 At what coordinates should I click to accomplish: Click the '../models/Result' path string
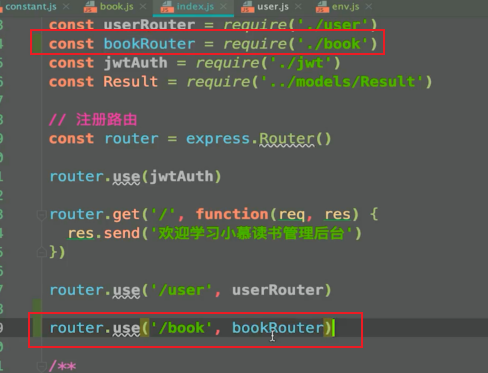342,82
